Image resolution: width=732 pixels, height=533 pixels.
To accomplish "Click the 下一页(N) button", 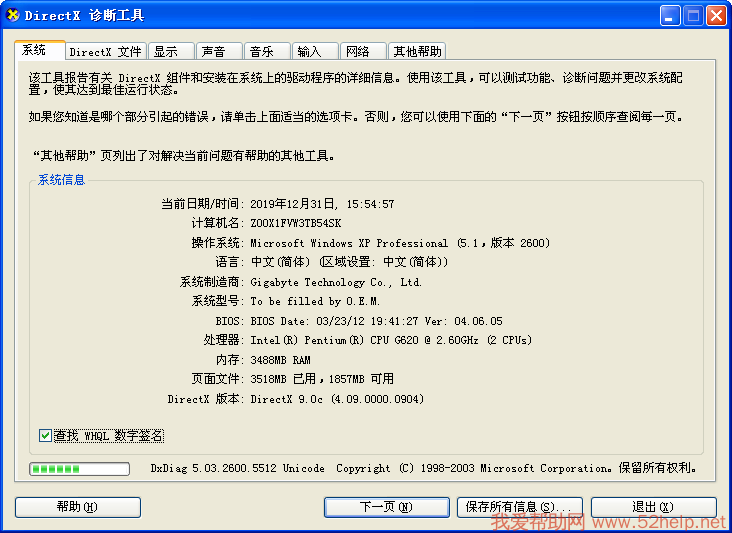I will [387, 507].
